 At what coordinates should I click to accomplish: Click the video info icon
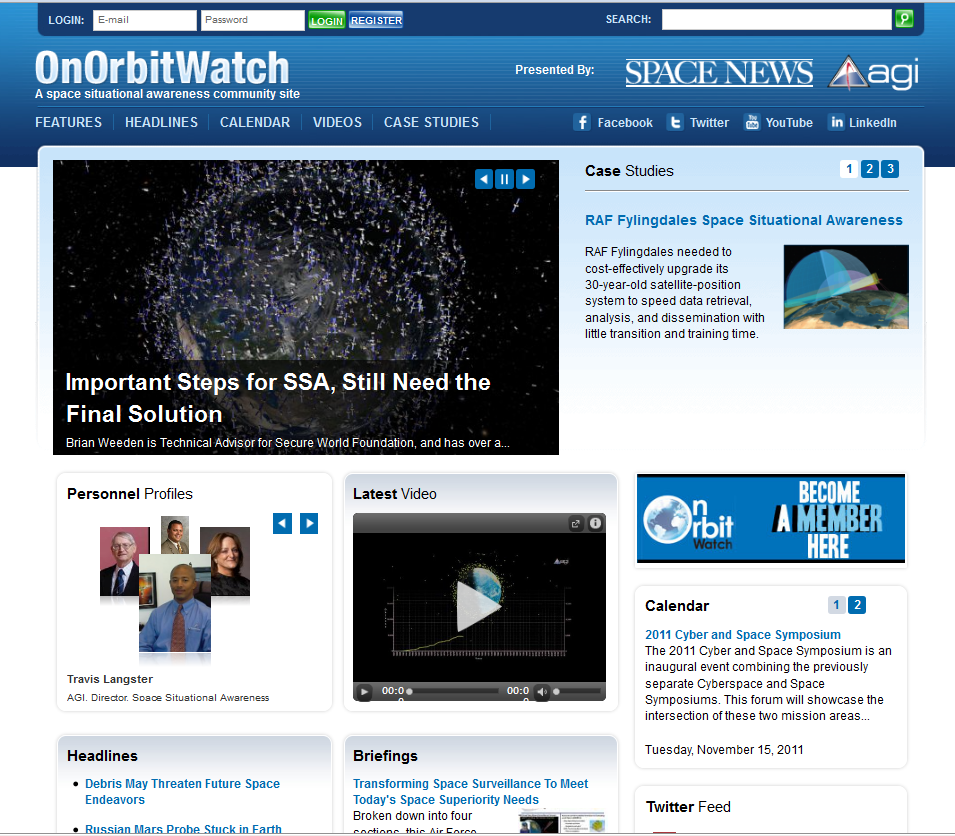click(x=595, y=523)
